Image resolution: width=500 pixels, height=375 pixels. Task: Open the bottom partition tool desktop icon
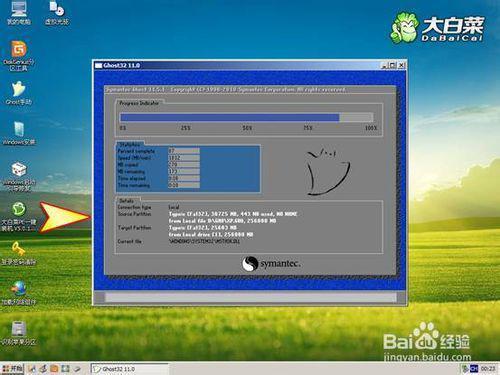(19, 333)
